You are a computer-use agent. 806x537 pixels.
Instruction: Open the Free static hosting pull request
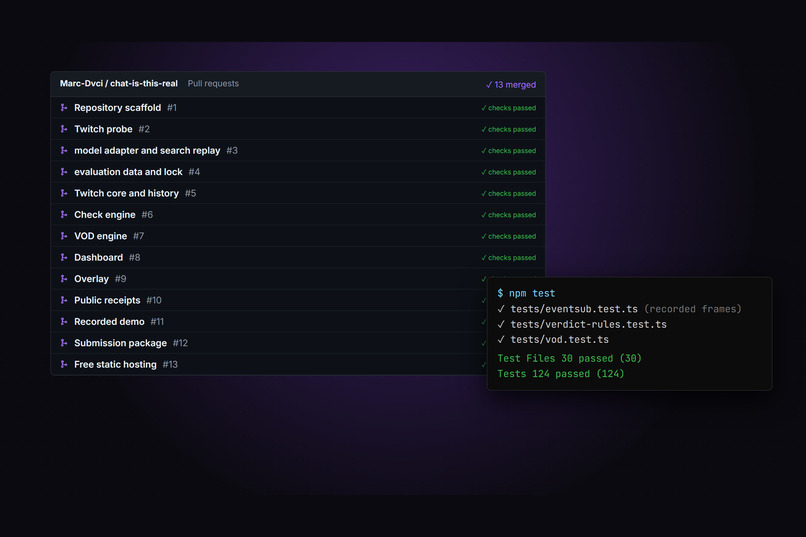(x=115, y=364)
